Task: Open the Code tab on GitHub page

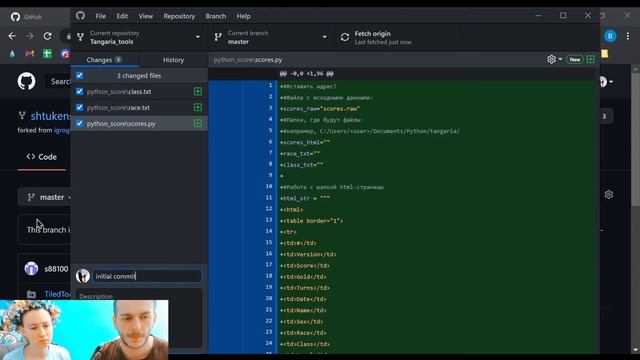Action: (x=42, y=157)
